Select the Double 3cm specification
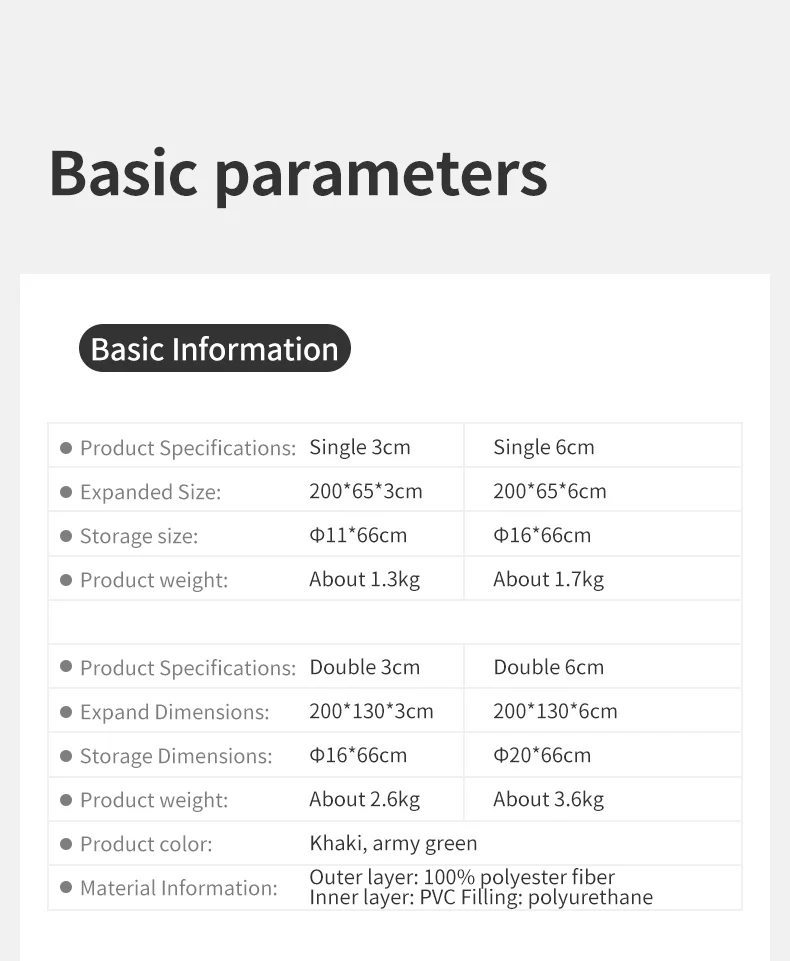Screen dimensions: 790x961 coord(365,667)
